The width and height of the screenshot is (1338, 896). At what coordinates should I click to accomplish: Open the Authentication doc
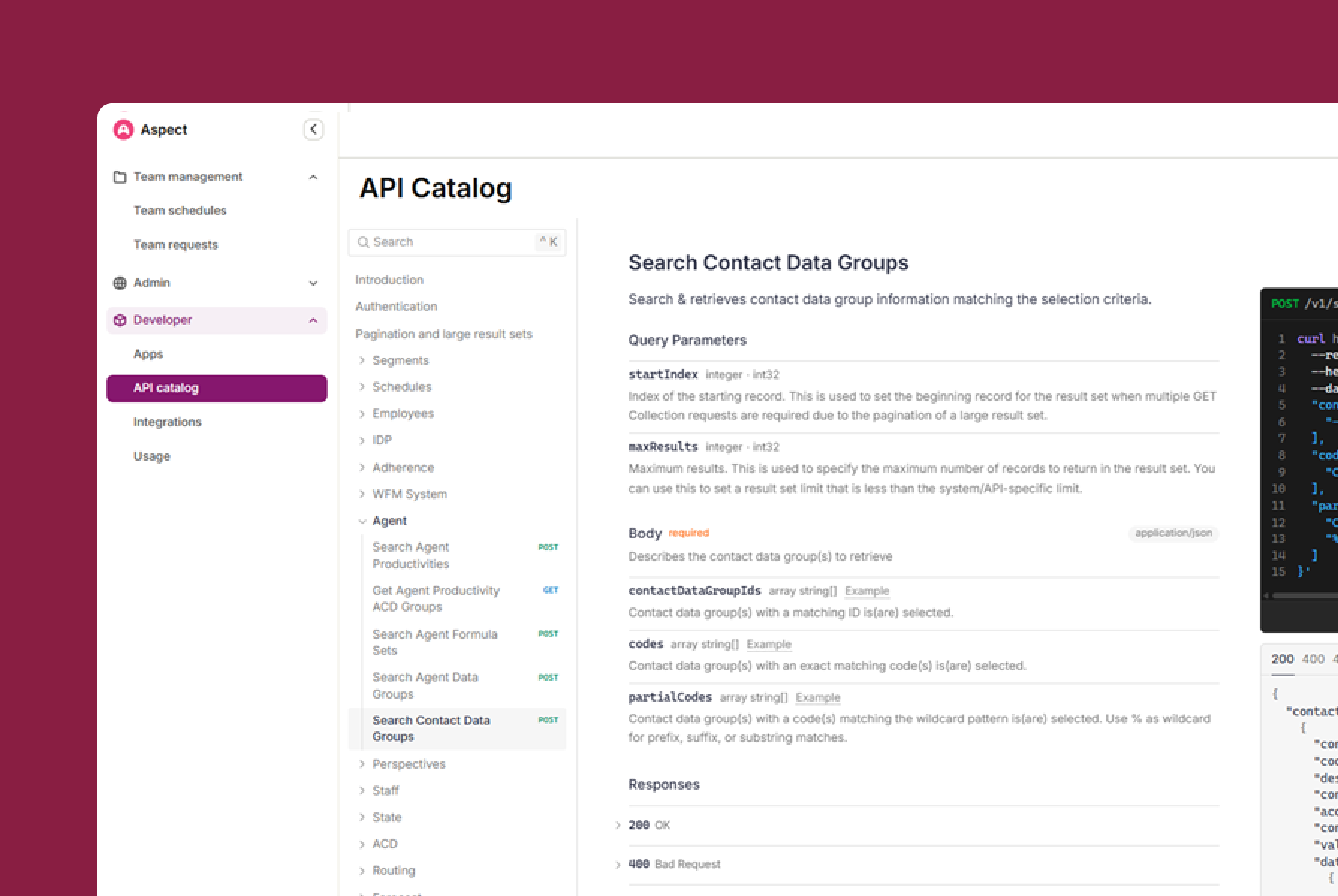pos(396,307)
